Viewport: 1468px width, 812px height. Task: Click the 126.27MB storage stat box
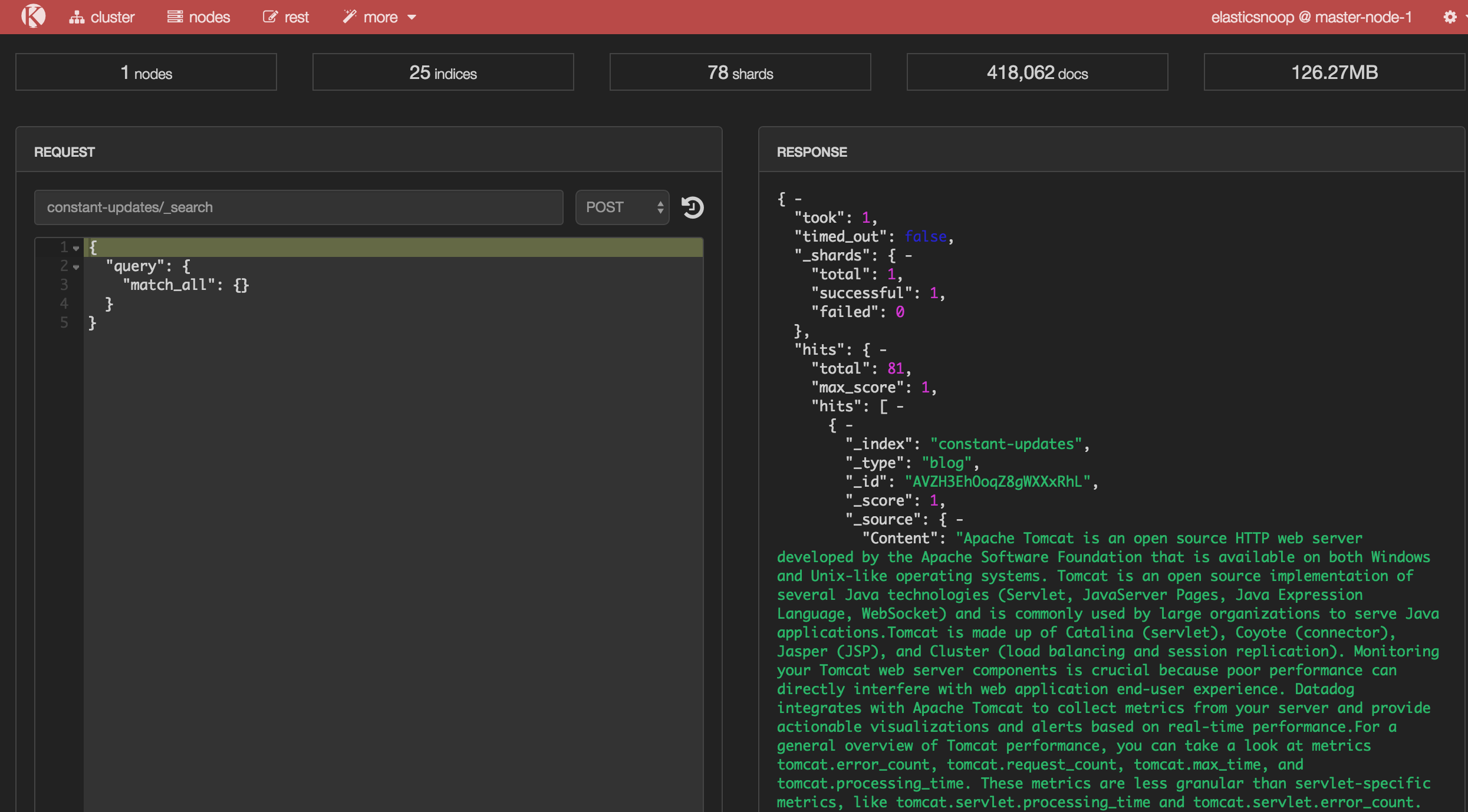coord(1334,72)
